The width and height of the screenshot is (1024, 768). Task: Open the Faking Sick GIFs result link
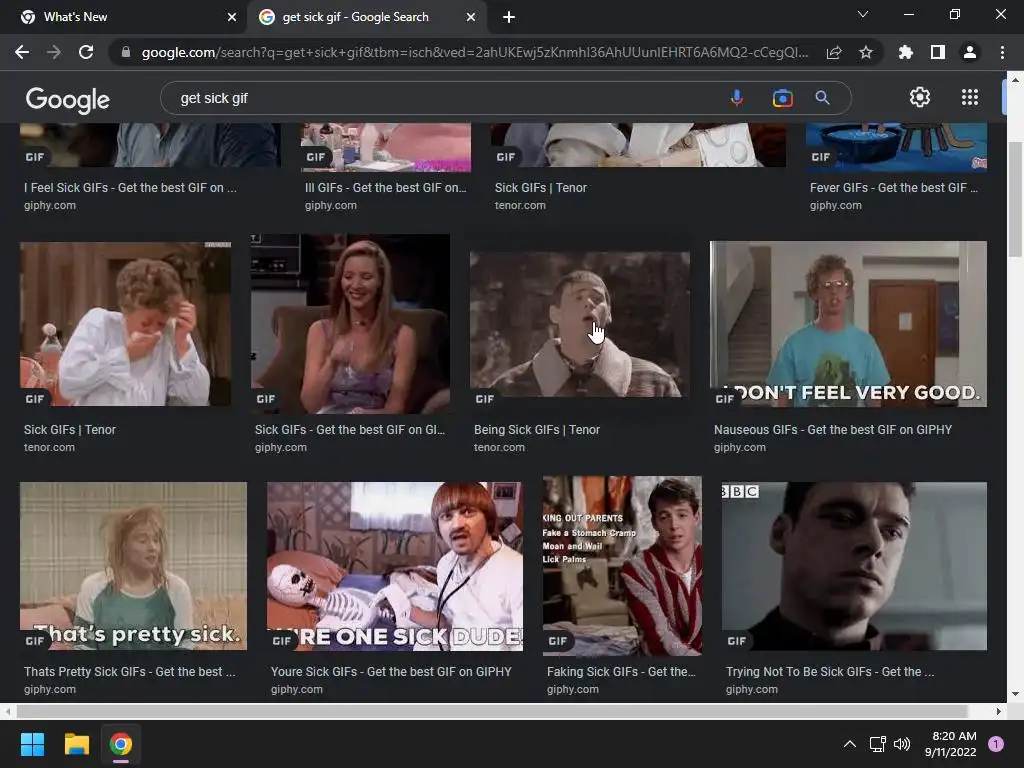[621, 671]
